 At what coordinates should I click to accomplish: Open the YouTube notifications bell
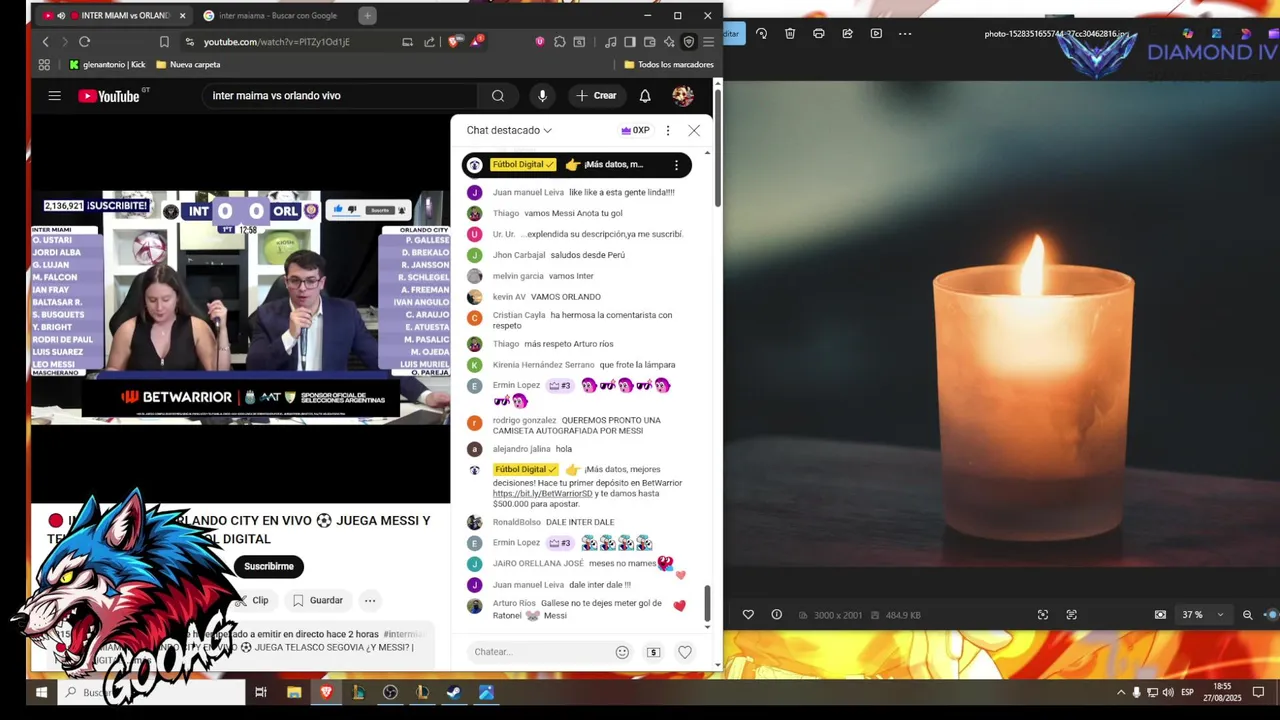click(645, 96)
